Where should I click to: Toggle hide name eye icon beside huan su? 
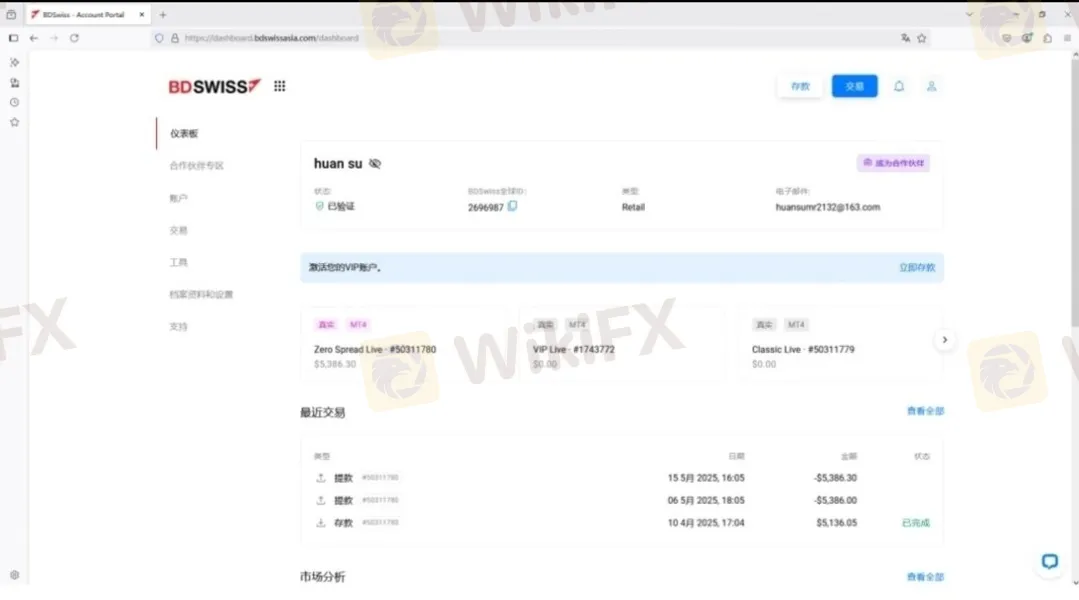point(375,164)
